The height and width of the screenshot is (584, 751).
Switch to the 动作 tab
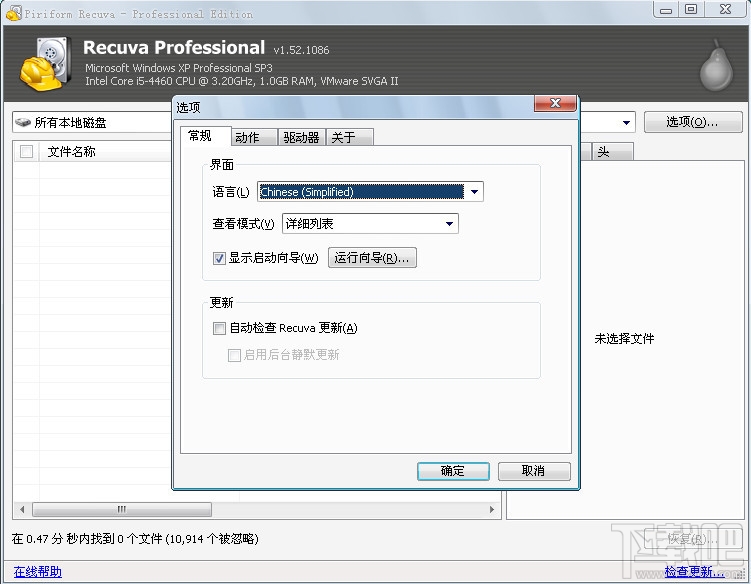[x=254, y=138]
